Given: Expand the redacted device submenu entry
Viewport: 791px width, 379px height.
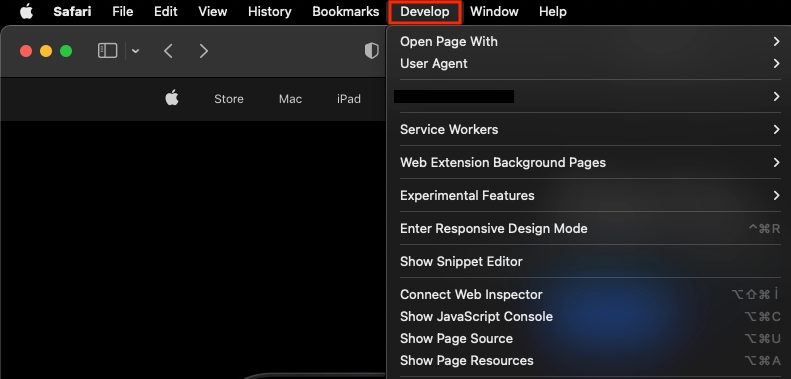Looking at the screenshot, I should click(x=590, y=96).
